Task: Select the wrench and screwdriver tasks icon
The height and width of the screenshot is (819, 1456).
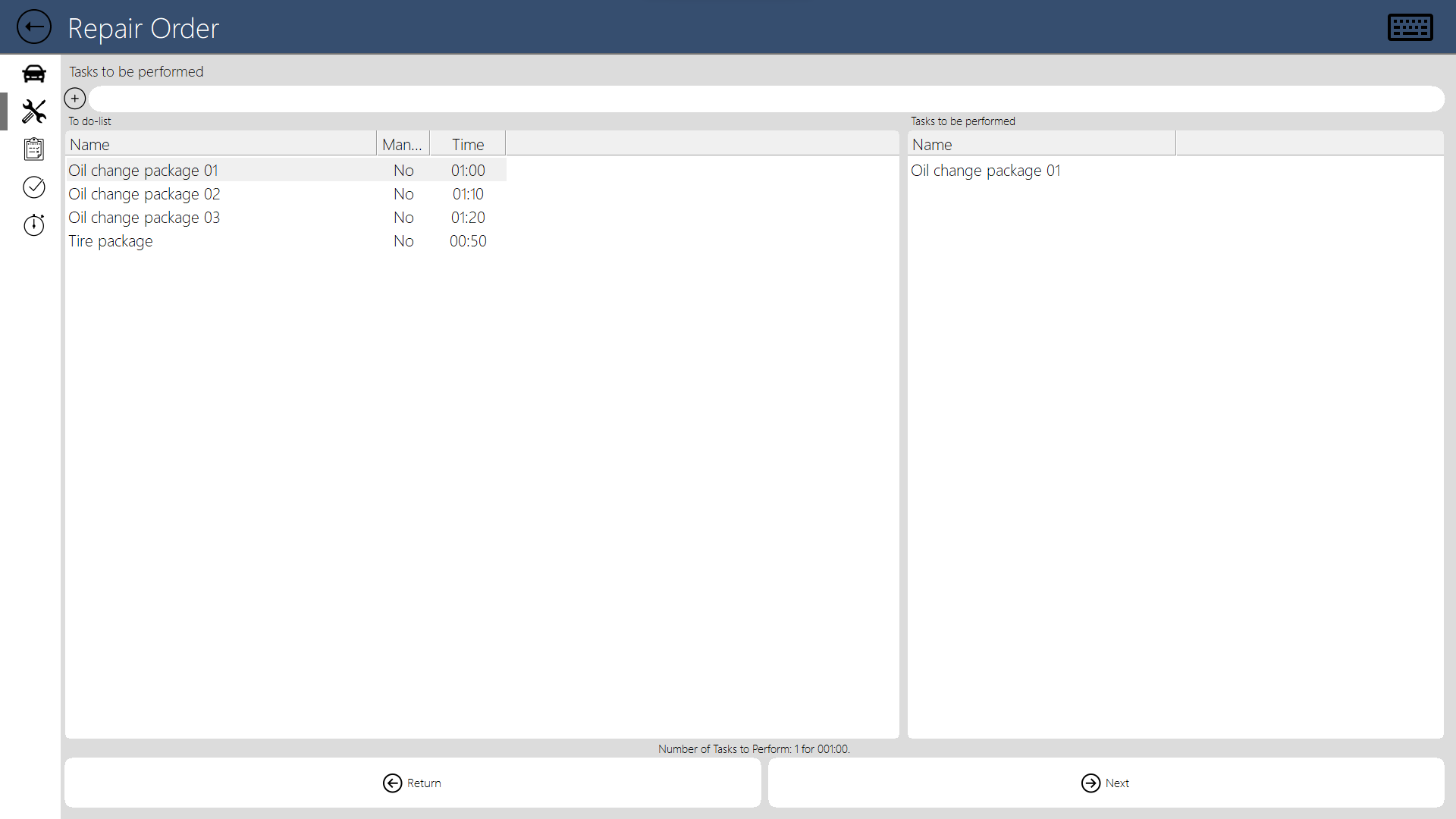Action: coord(34,111)
